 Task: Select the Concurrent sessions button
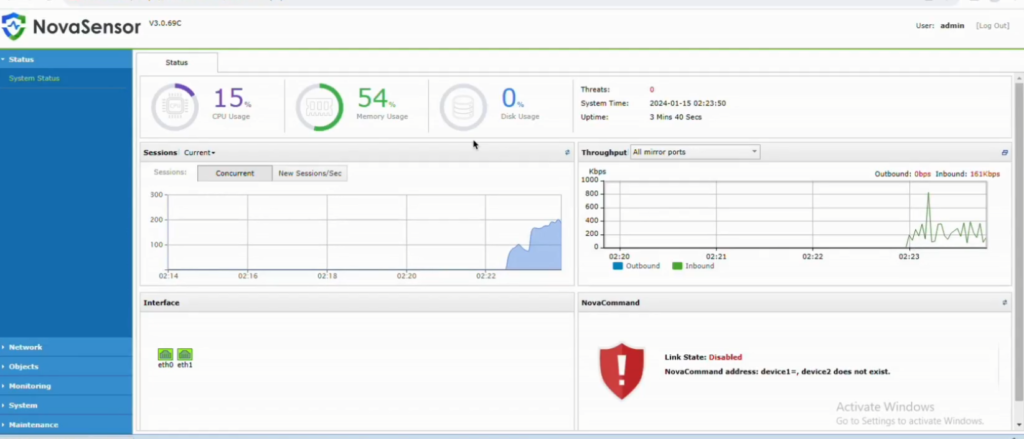tap(234, 173)
